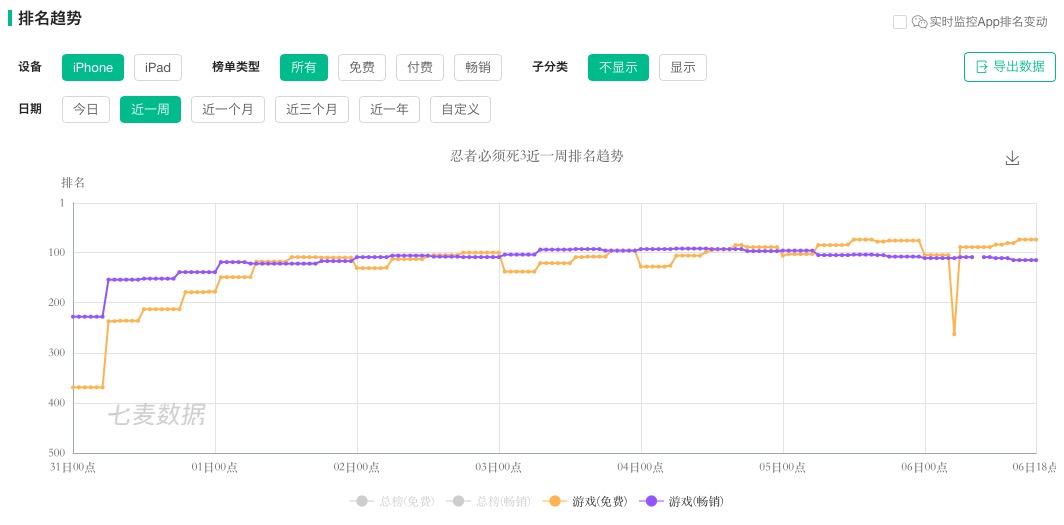The width and height of the screenshot is (1064, 525).
Task: Download the chart image via download icon
Action: [1012, 158]
